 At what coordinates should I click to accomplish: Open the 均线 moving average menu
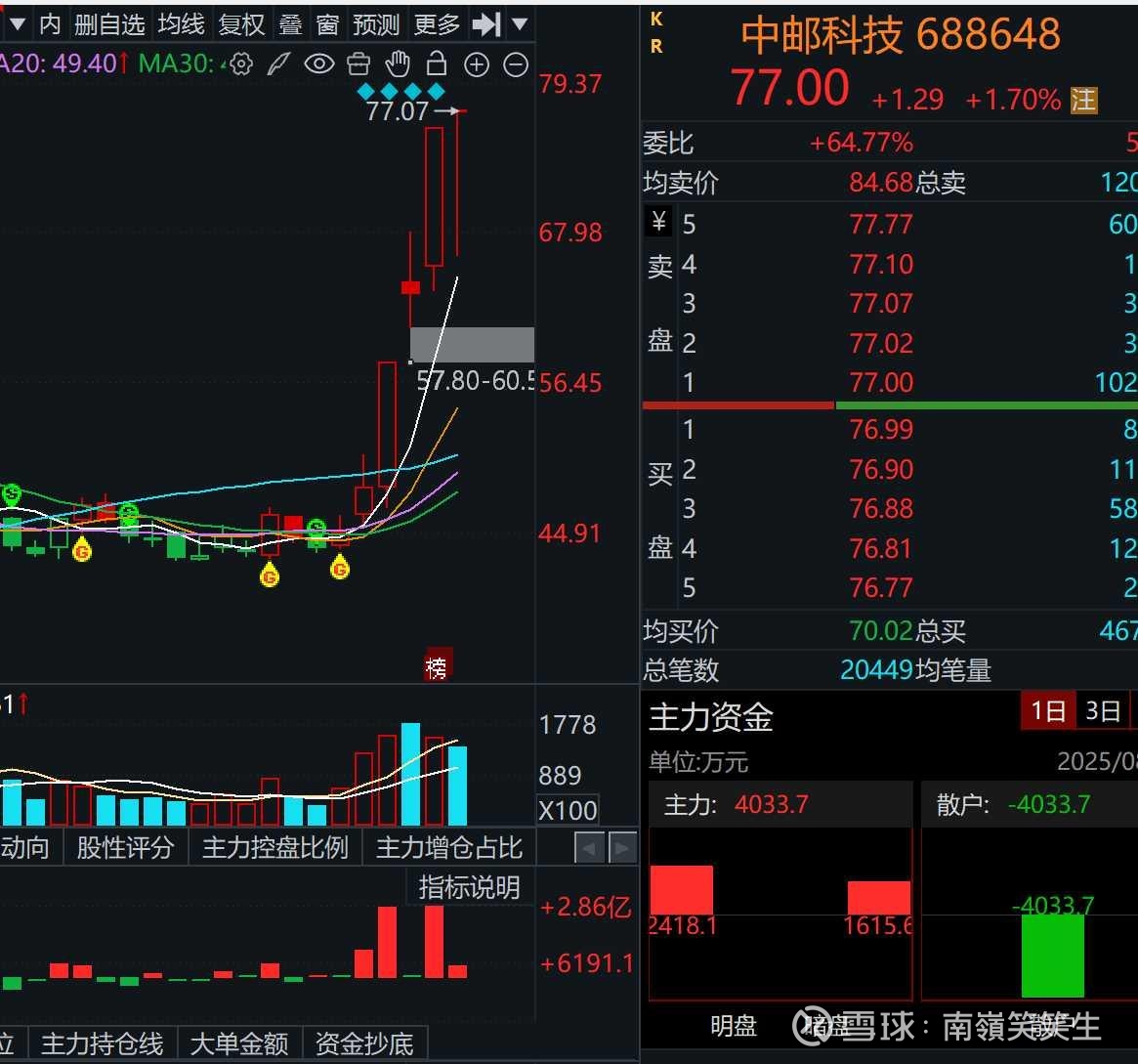(x=182, y=24)
